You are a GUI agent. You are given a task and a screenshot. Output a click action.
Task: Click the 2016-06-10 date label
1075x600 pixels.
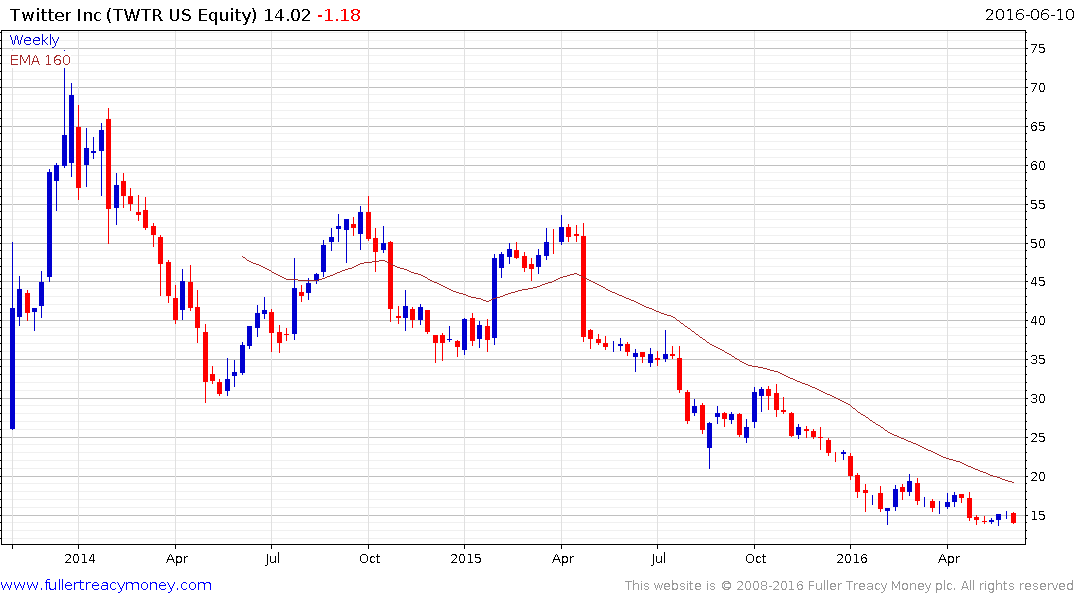(1029, 14)
